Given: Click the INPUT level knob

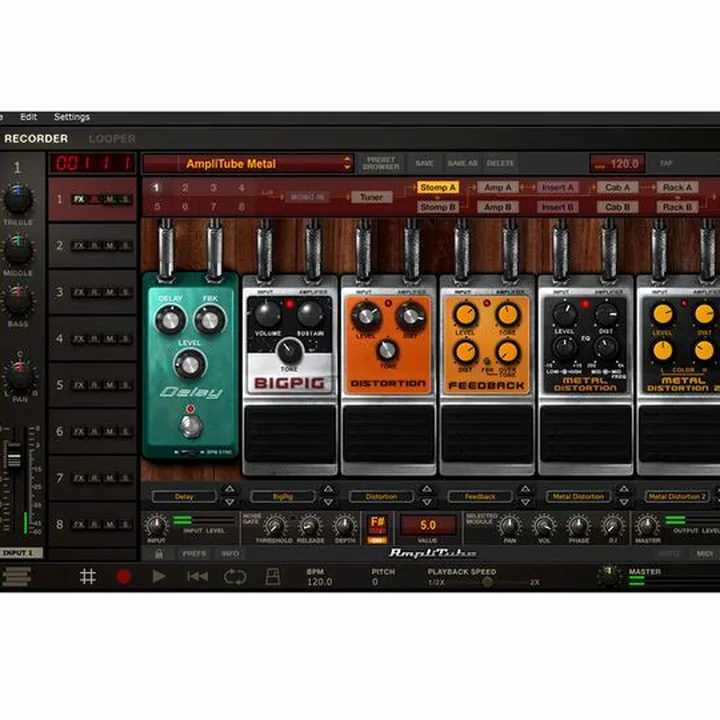Looking at the screenshot, I should click(157, 525).
